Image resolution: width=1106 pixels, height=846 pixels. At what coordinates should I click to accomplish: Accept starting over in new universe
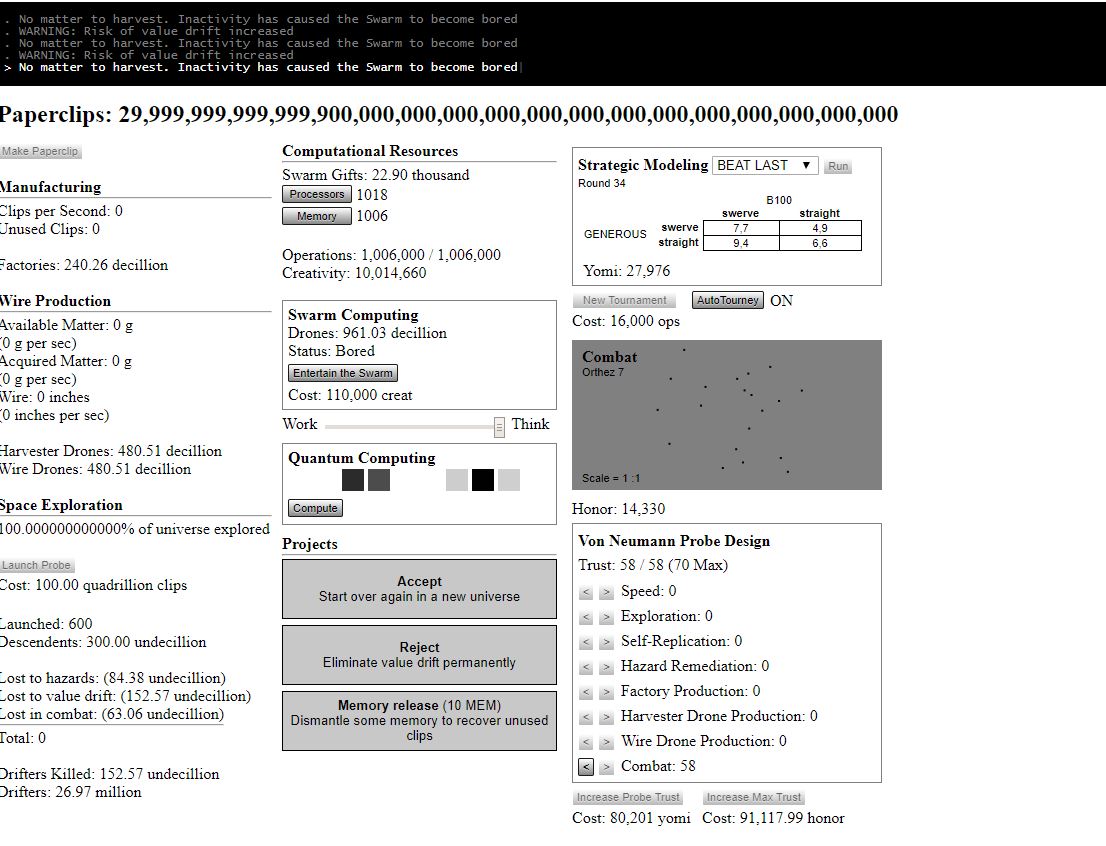(x=419, y=589)
